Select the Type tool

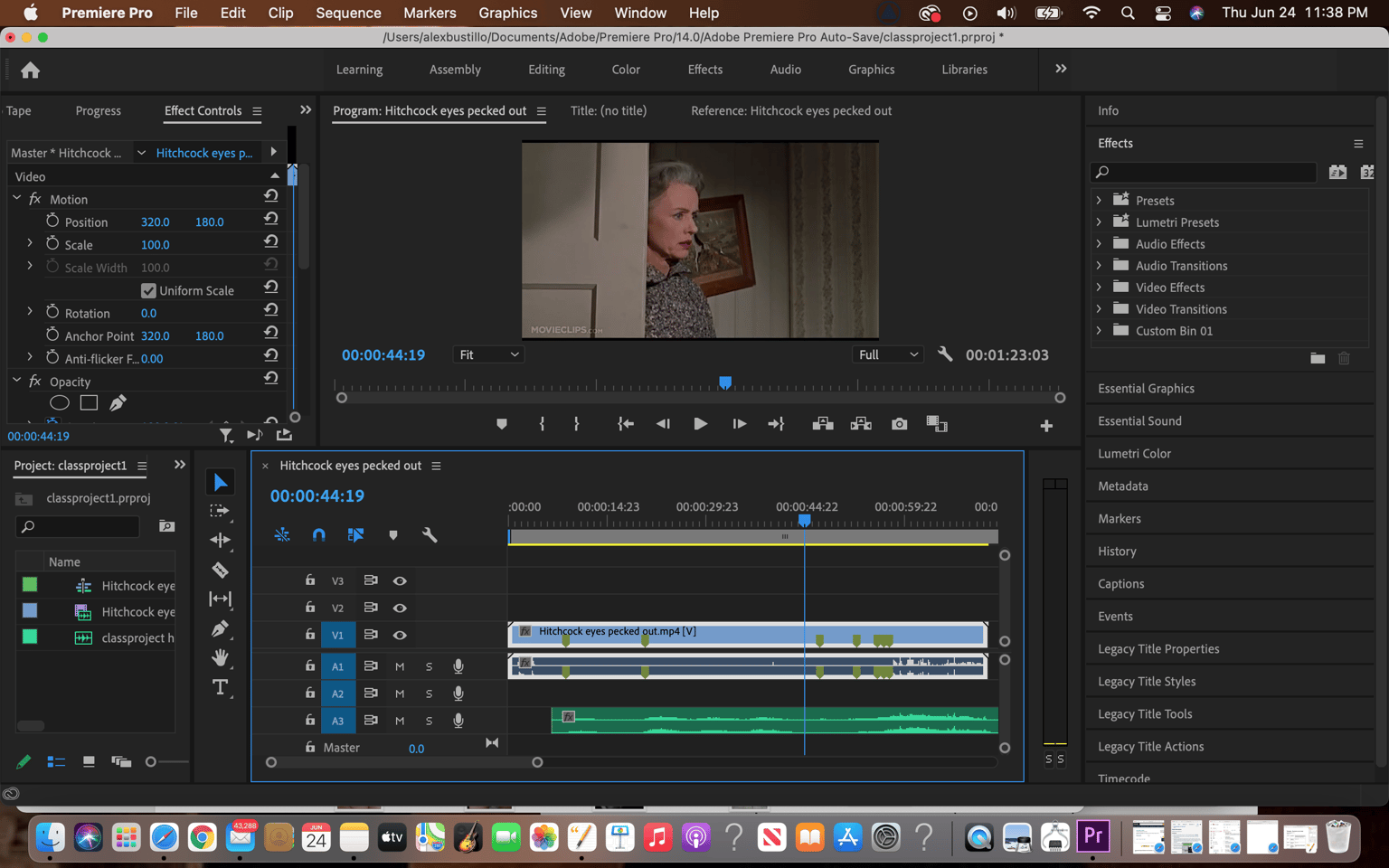click(x=220, y=687)
